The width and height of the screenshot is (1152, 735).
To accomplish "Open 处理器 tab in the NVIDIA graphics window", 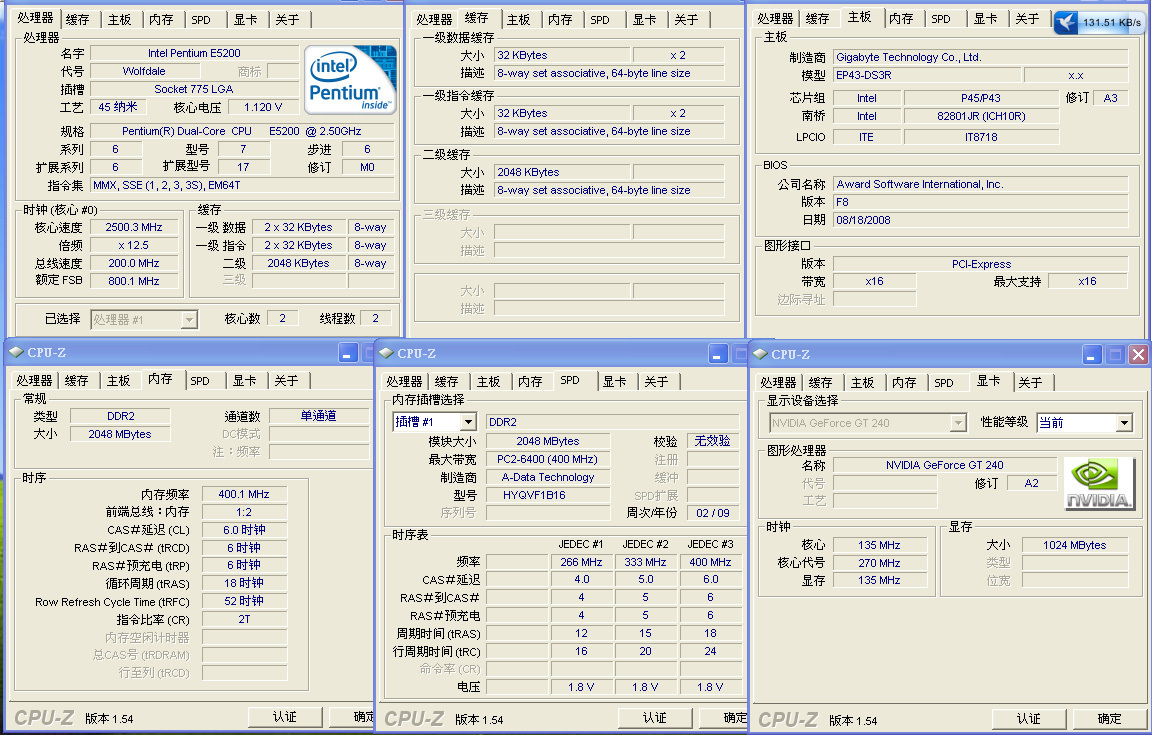I will click(x=778, y=382).
